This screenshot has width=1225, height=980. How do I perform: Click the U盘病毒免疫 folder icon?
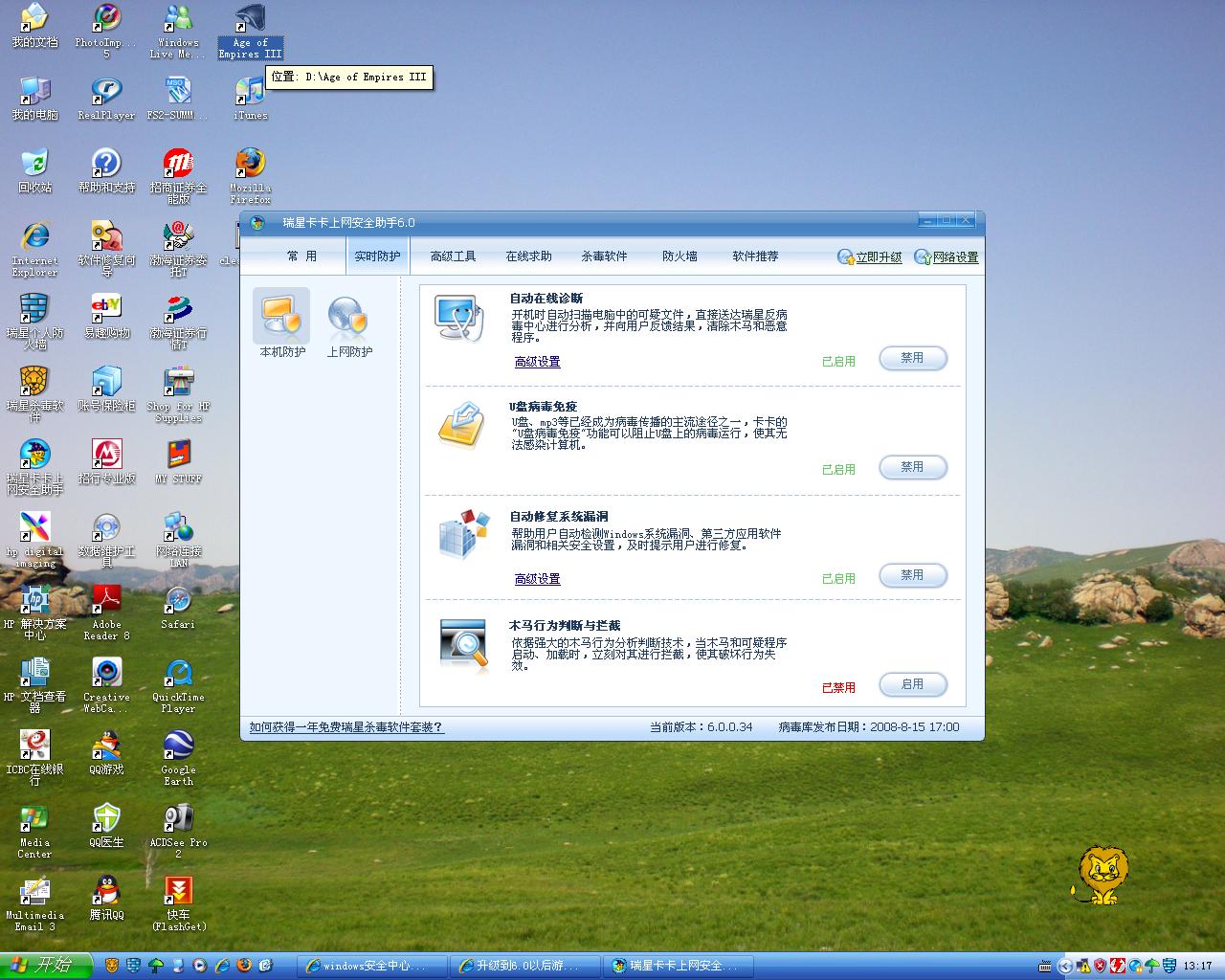[x=463, y=426]
